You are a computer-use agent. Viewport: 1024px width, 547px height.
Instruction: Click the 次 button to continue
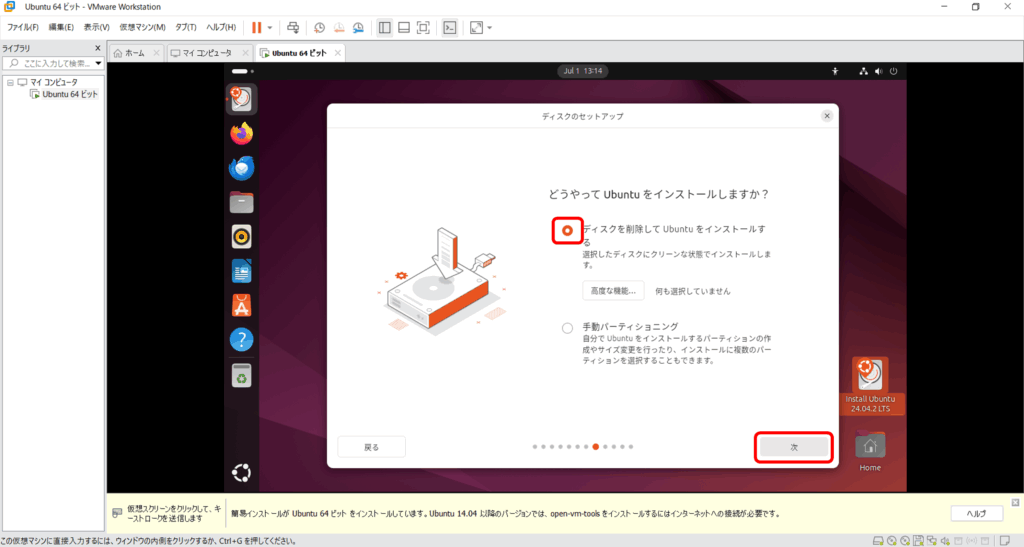tap(793, 448)
